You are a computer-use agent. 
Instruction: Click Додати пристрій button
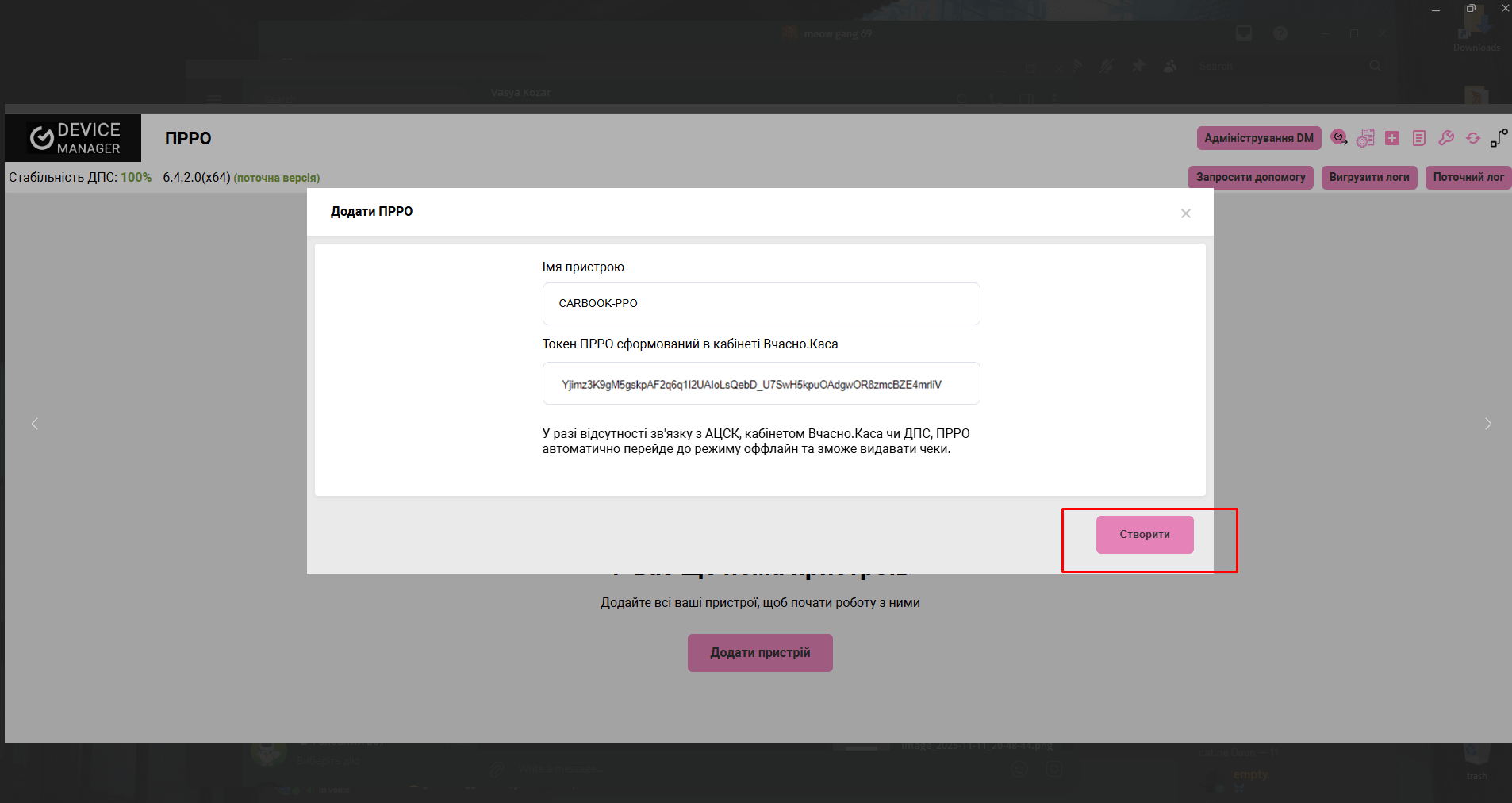(760, 653)
